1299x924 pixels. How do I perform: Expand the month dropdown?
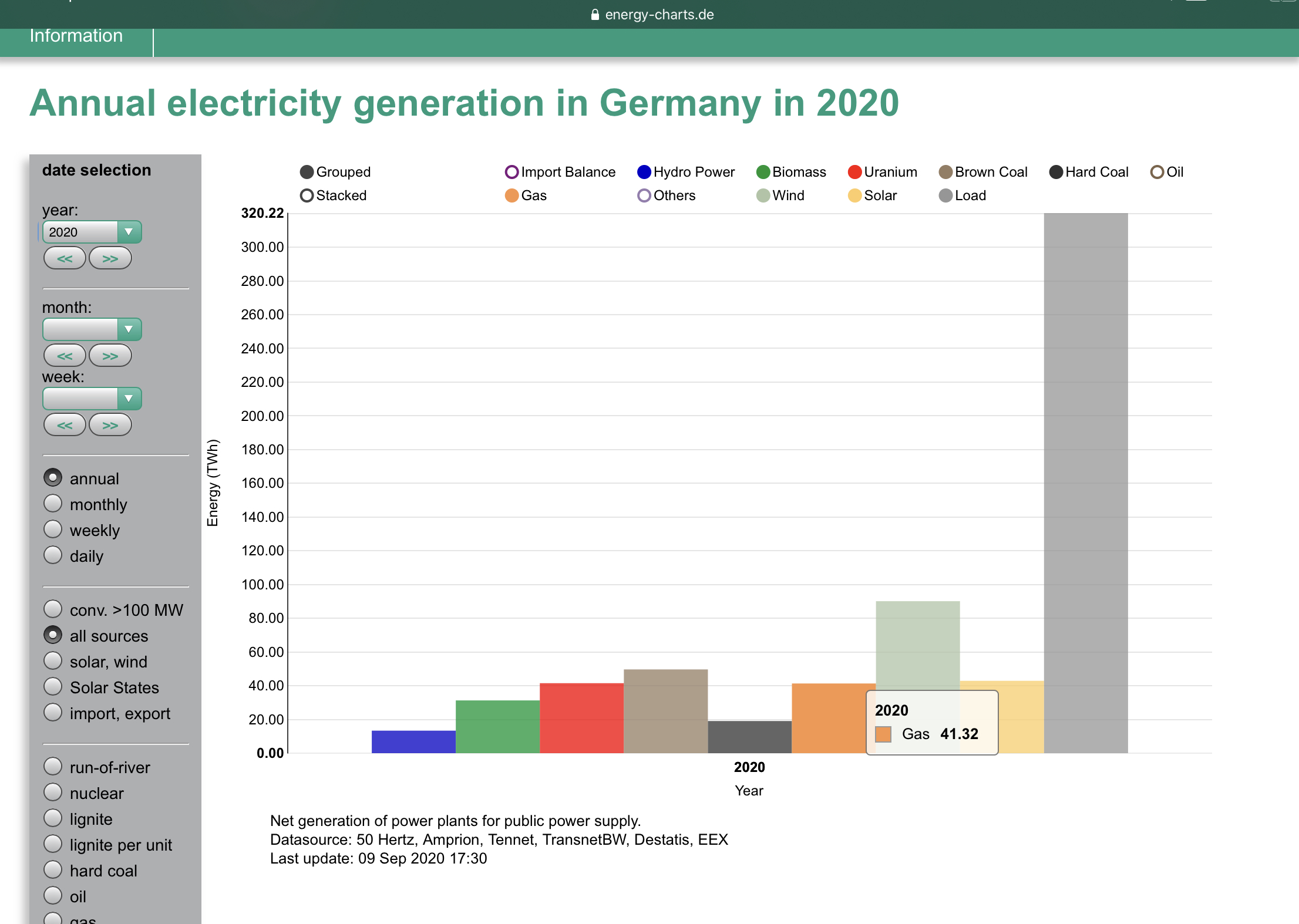pos(92,329)
